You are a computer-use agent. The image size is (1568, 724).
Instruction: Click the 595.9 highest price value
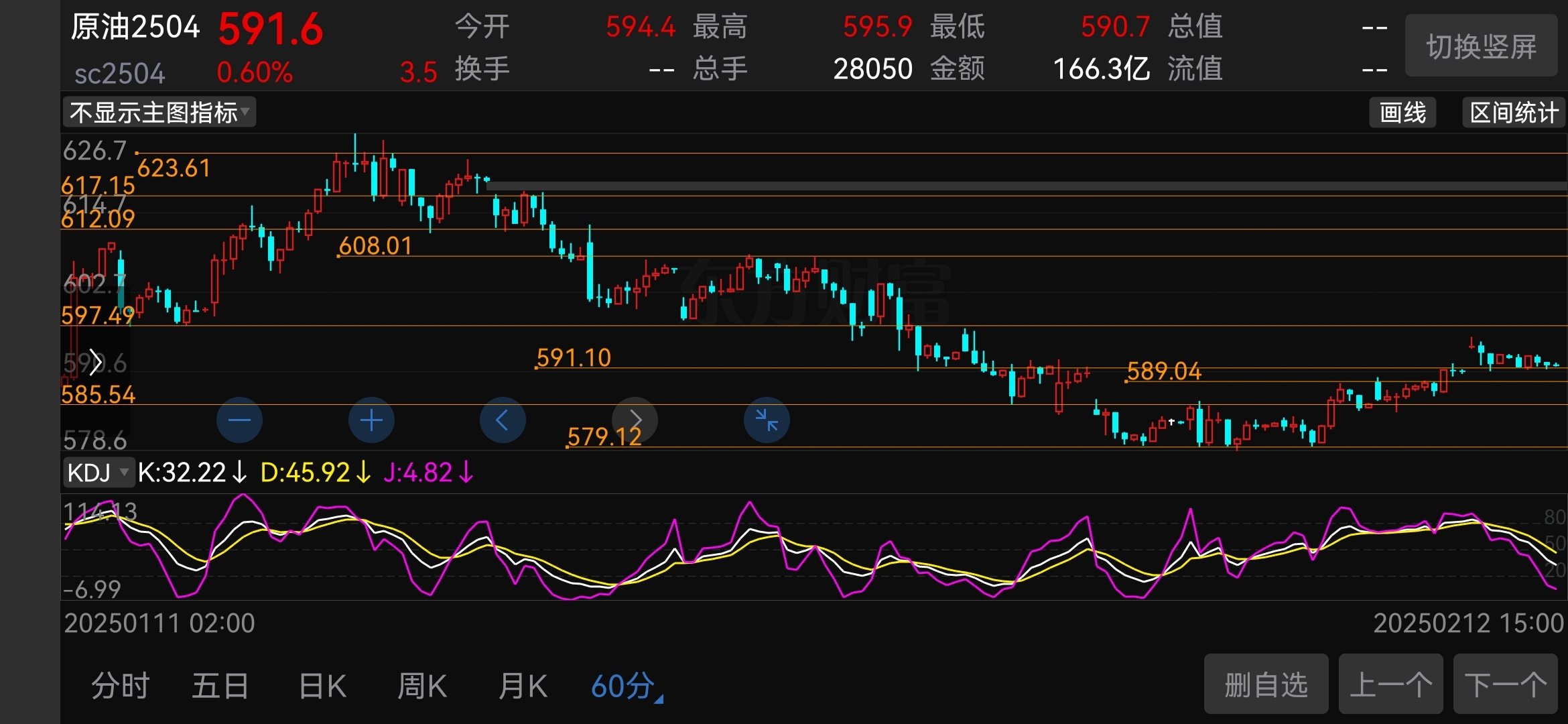tap(878, 27)
